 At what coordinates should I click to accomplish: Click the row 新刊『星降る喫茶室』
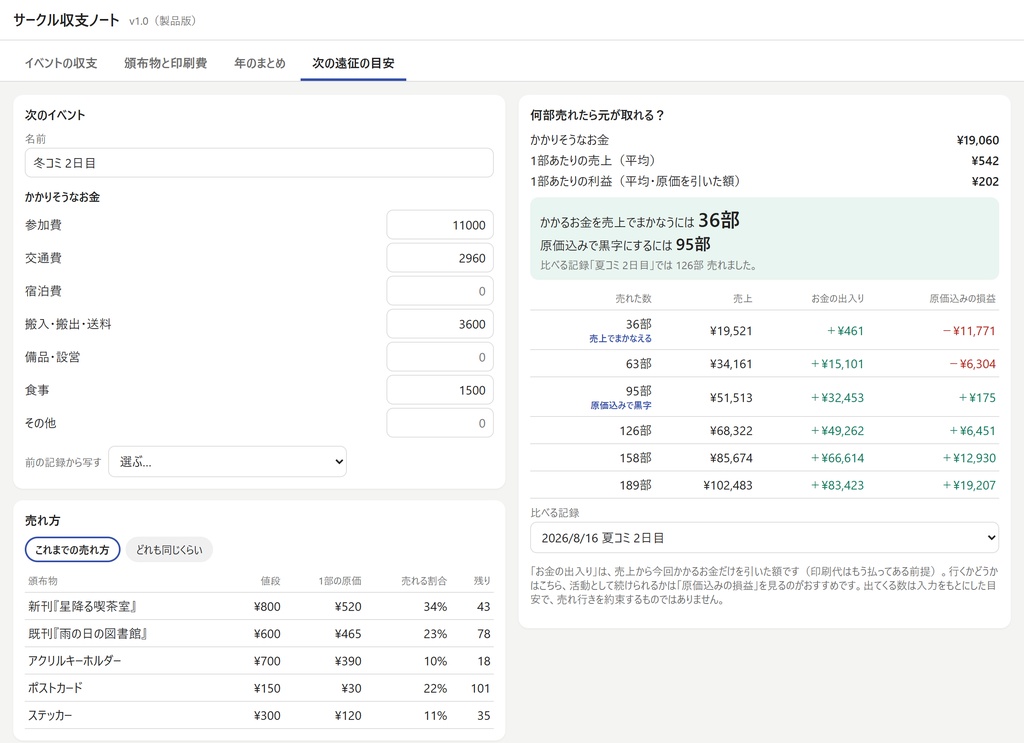click(x=259, y=607)
